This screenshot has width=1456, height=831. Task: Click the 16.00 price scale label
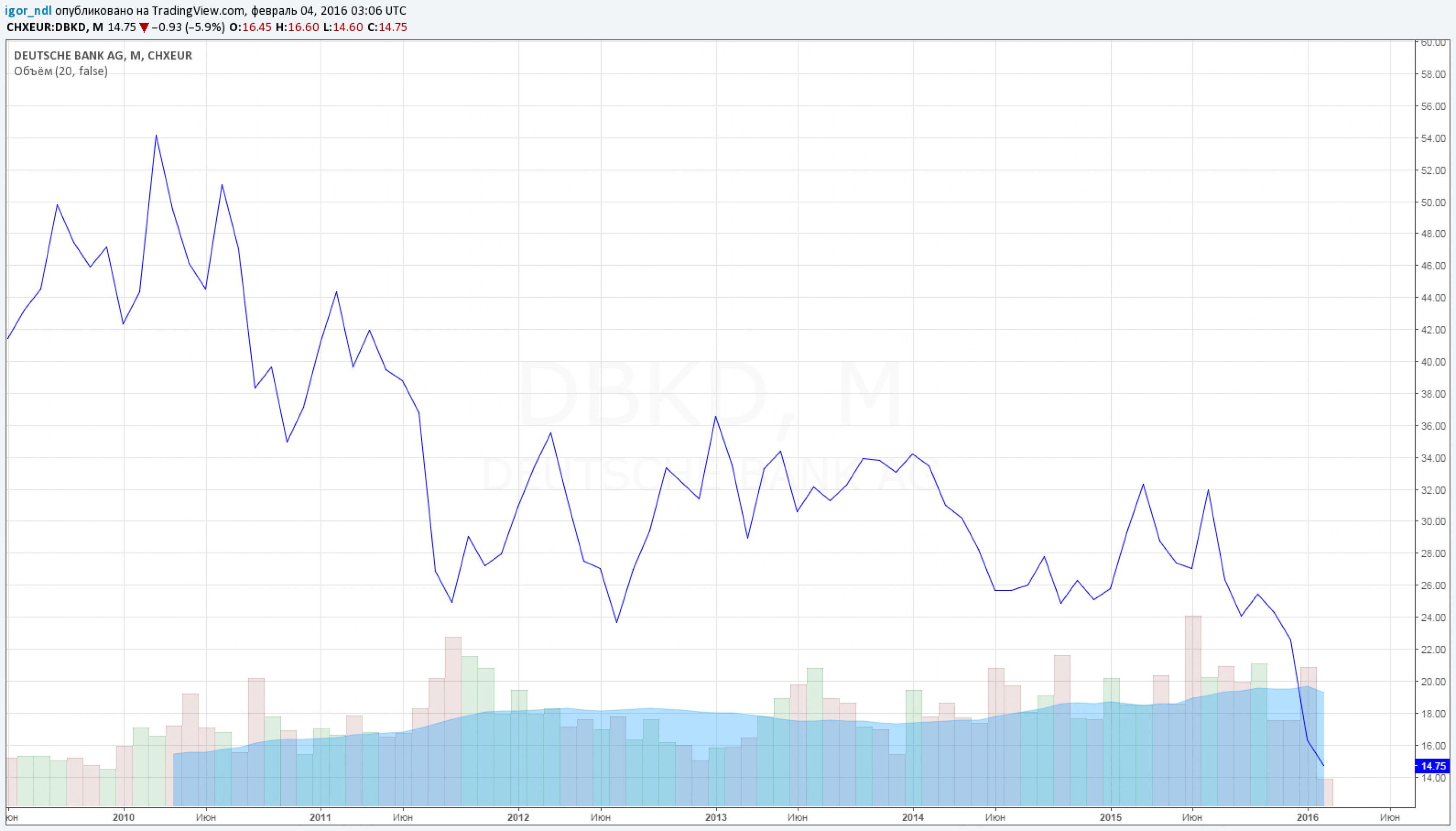pyautogui.click(x=1433, y=745)
